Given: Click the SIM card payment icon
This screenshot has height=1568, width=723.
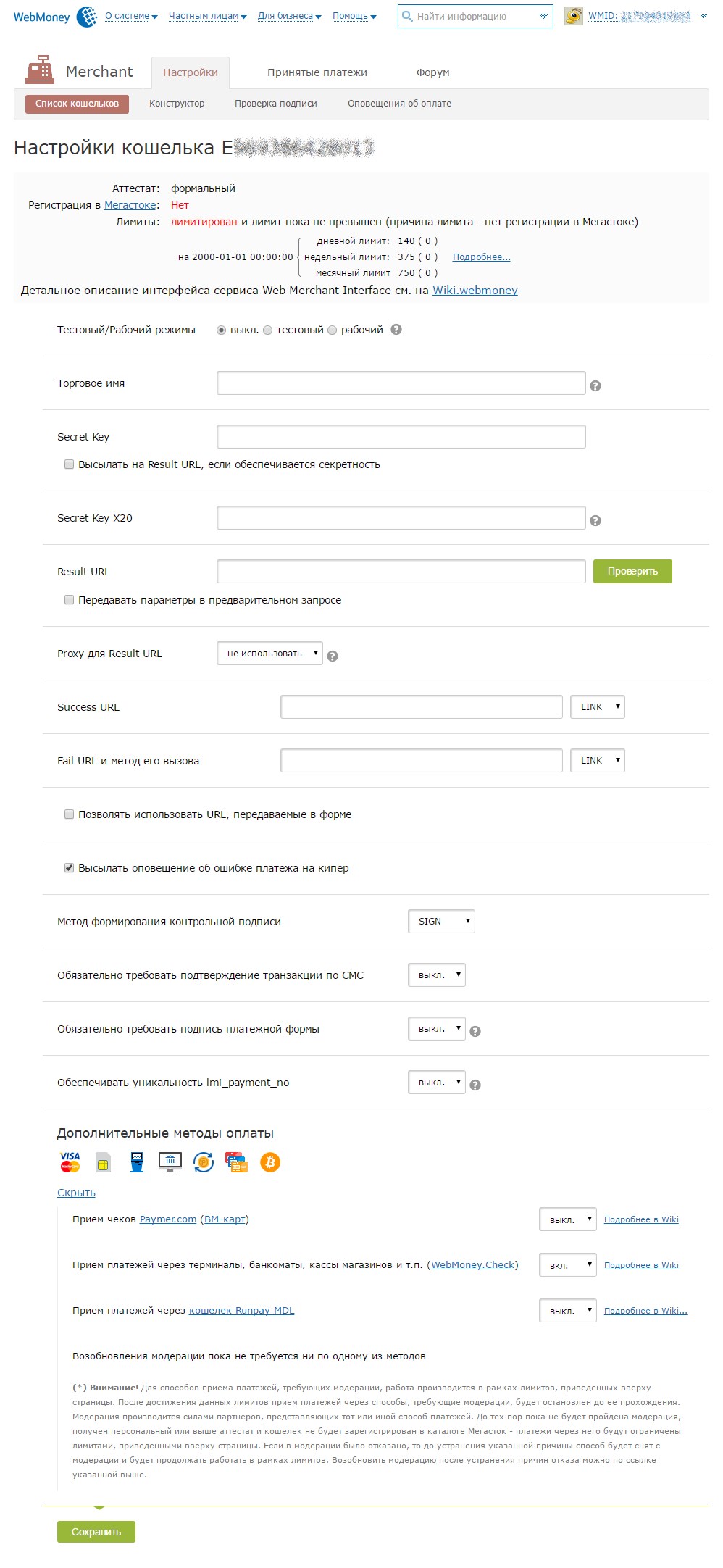Looking at the screenshot, I should click(103, 1162).
